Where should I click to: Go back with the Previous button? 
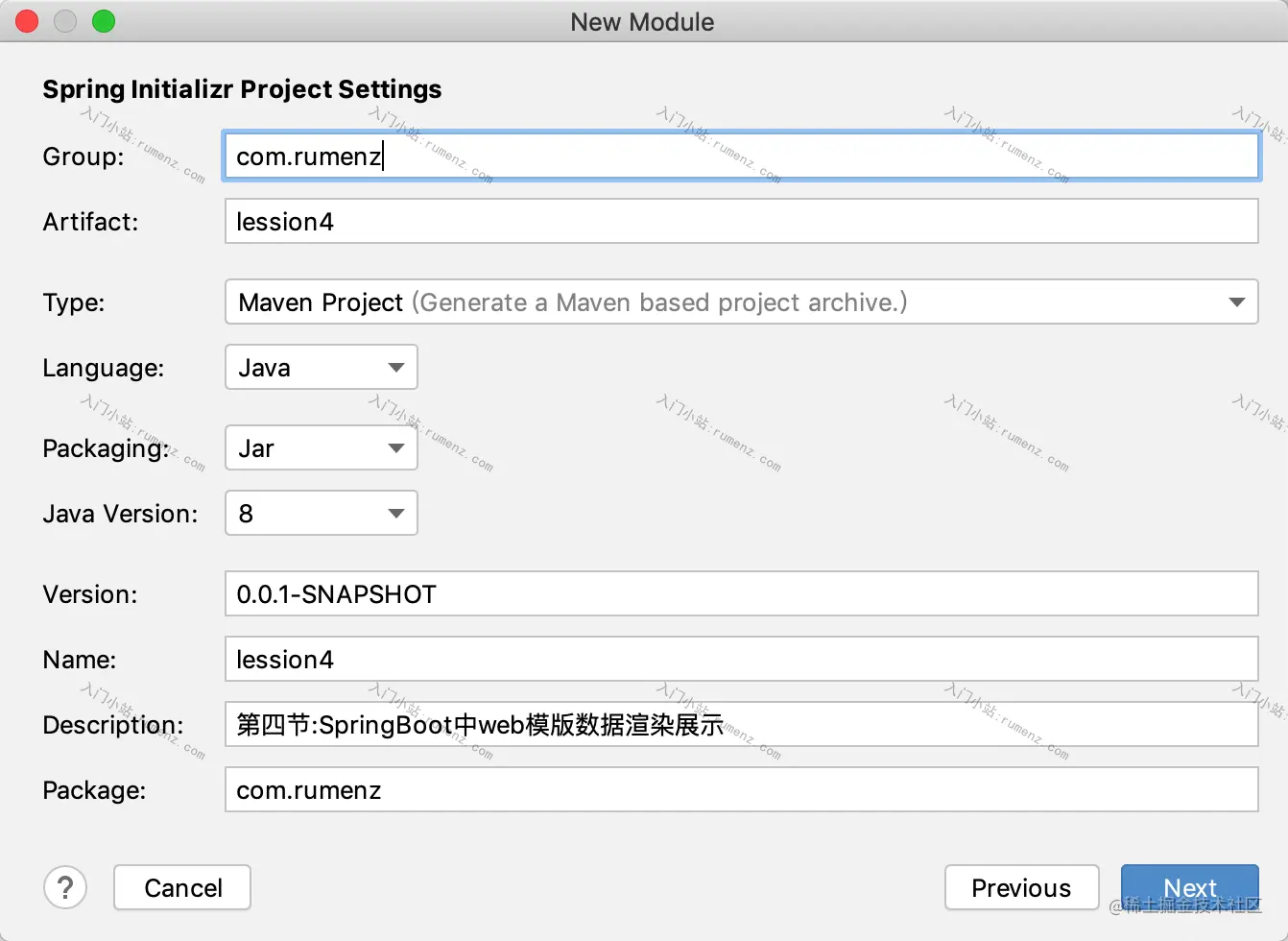click(1021, 887)
